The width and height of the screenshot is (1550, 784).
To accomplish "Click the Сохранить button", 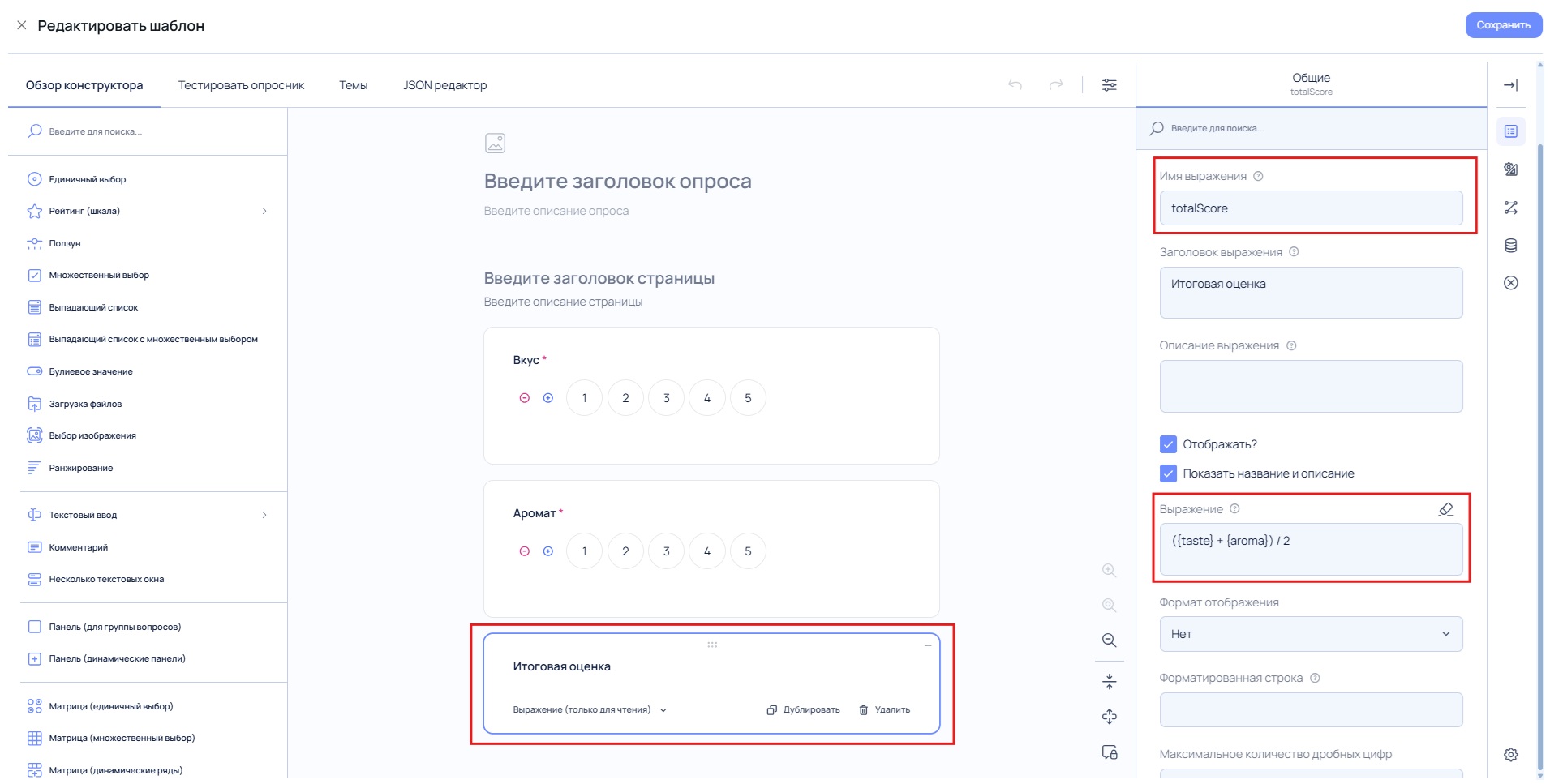I will pyautogui.click(x=1503, y=25).
